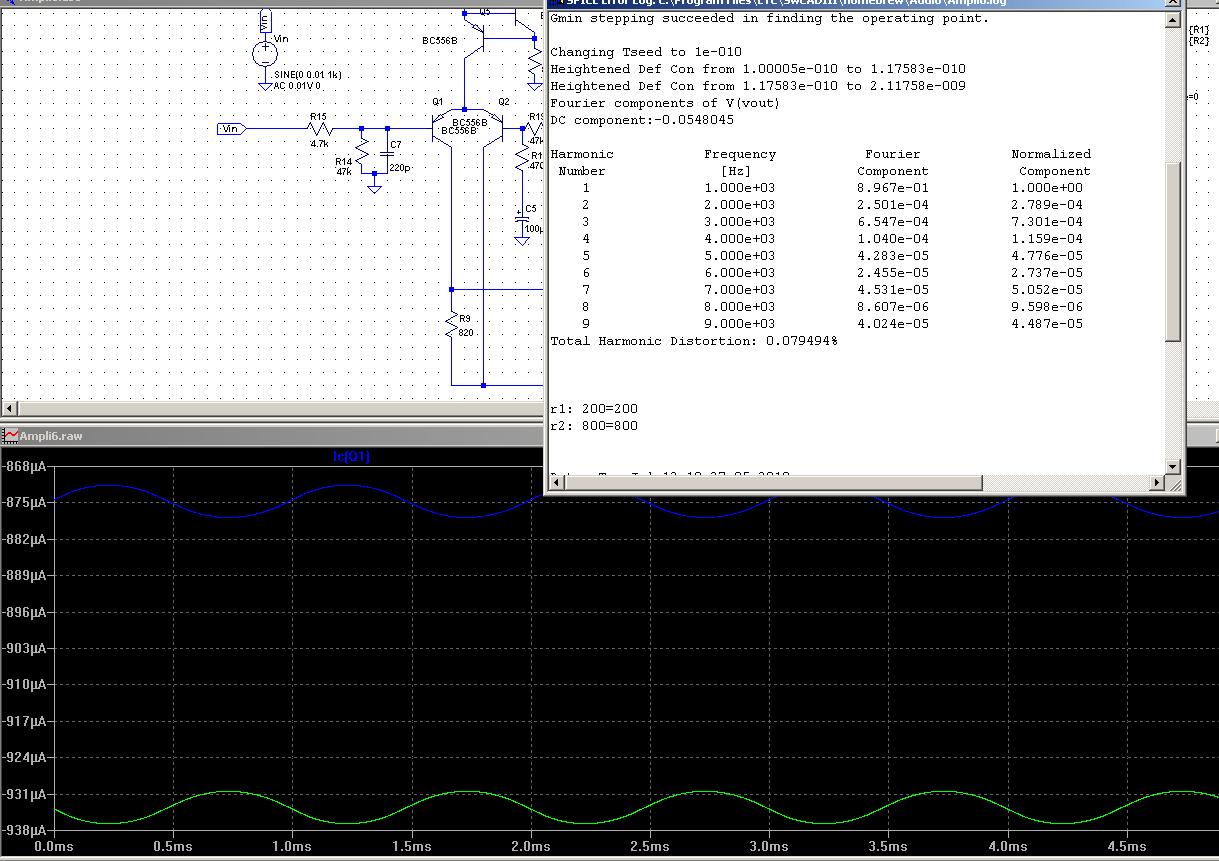Select the Vin input net label flag
Viewport: 1219px width, 861px height.
[x=231, y=129]
